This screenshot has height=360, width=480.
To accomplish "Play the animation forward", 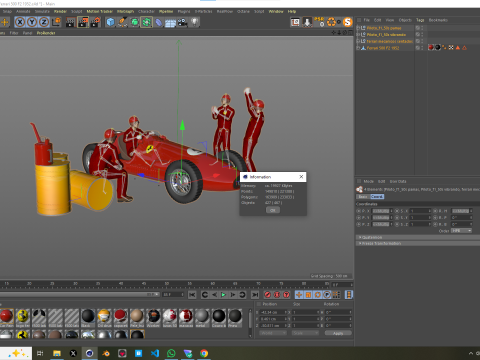I will (224, 295).
